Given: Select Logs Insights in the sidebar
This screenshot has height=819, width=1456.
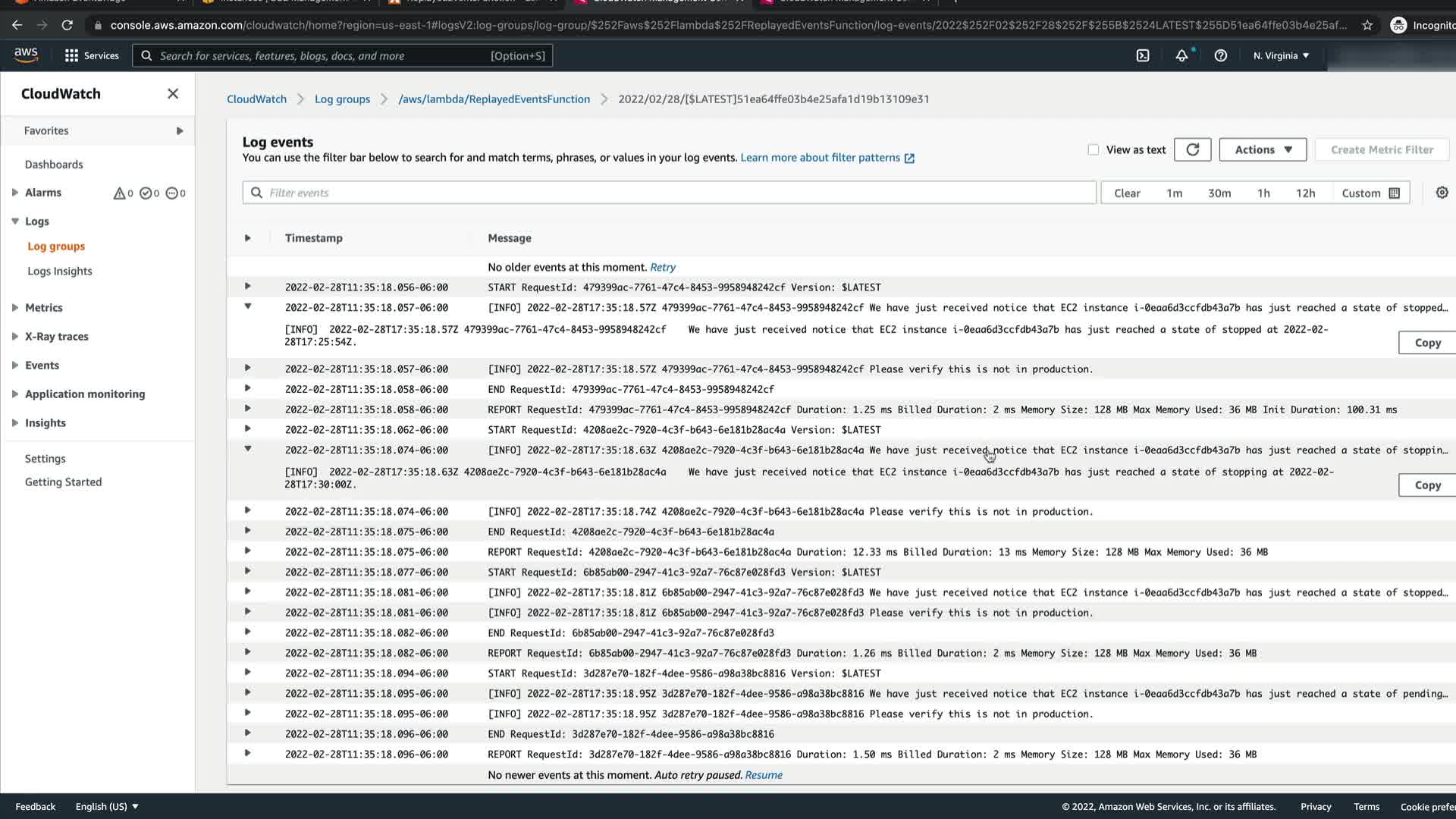Looking at the screenshot, I should (x=60, y=271).
